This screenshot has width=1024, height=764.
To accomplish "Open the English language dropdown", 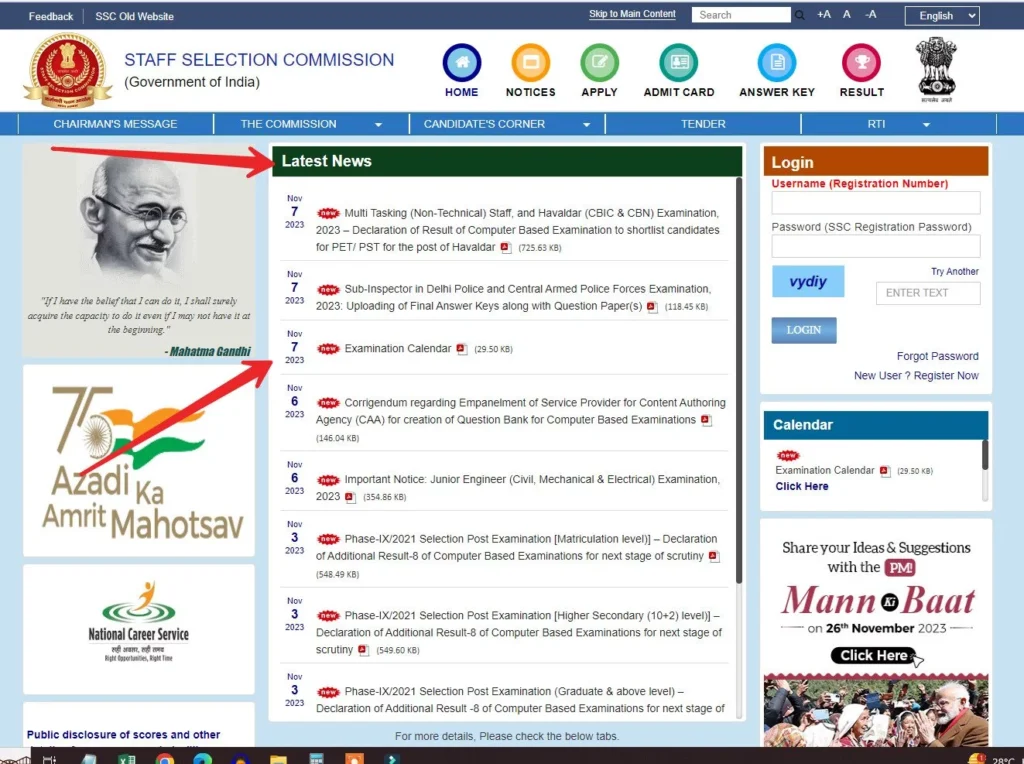I will (x=942, y=16).
